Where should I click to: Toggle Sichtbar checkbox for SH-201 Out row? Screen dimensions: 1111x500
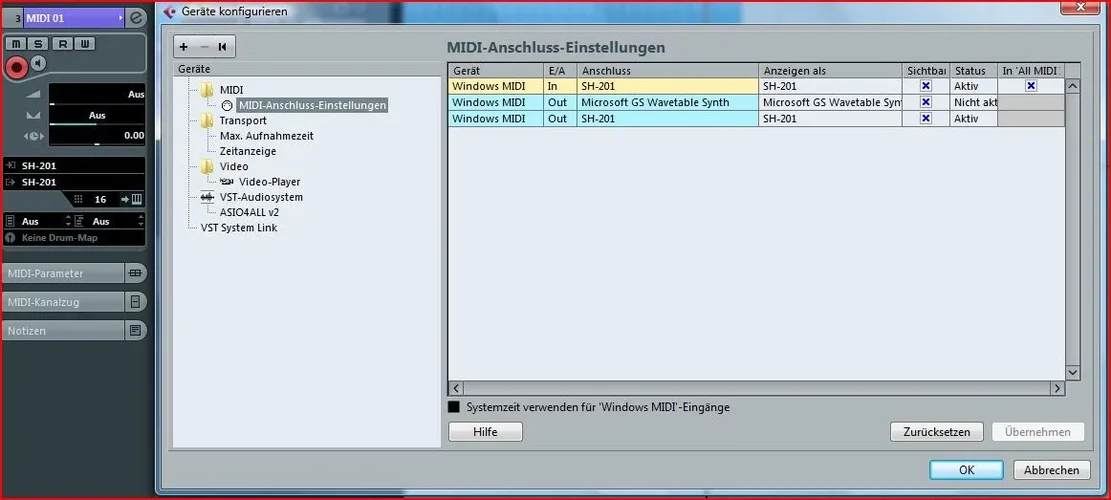(925, 118)
